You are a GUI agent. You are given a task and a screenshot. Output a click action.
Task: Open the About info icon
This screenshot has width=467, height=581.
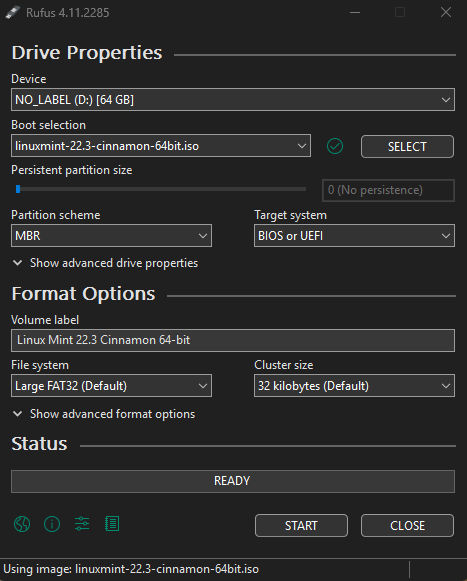click(x=52, y=524)
